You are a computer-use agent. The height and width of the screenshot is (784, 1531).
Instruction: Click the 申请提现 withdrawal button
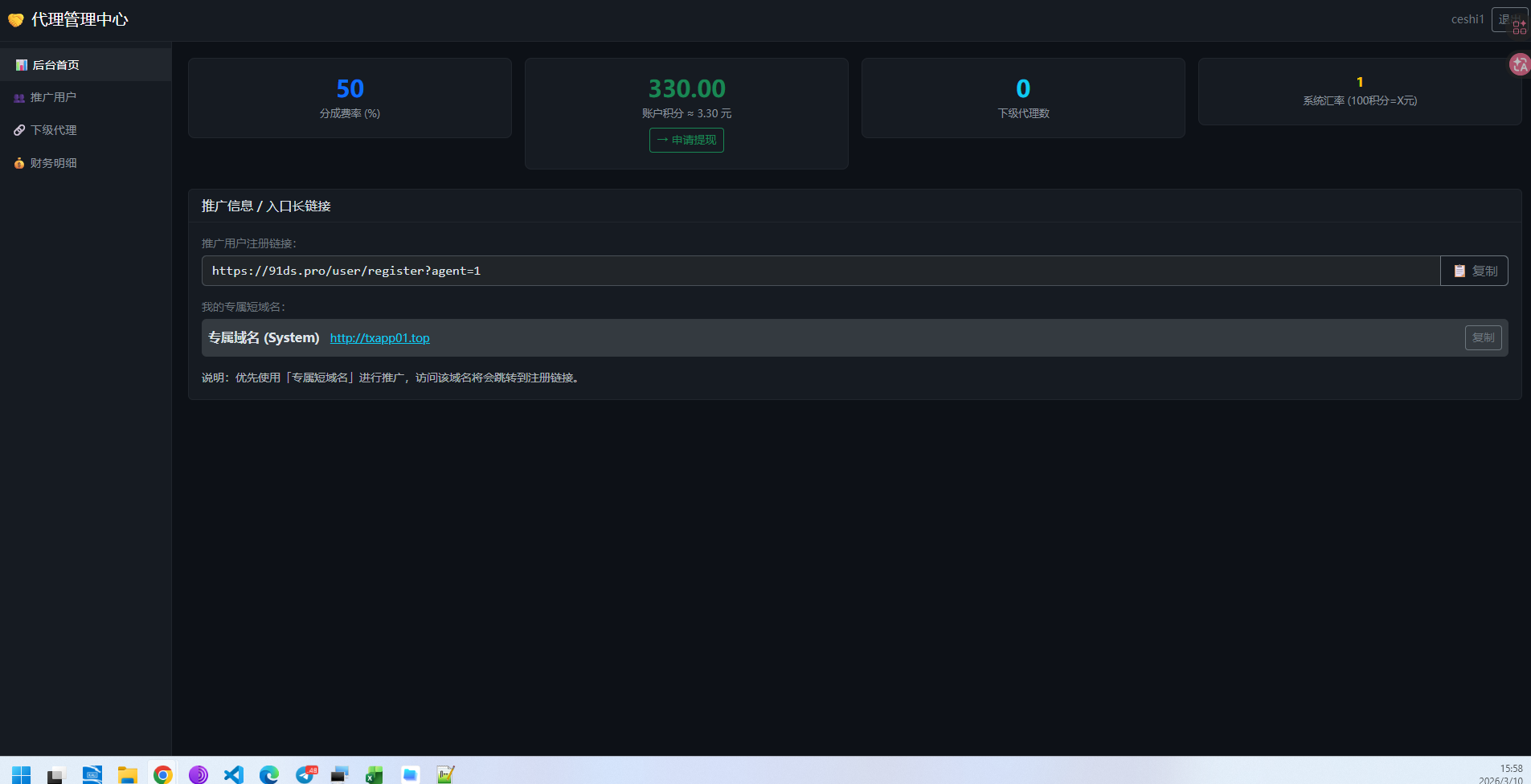[686, 140]
